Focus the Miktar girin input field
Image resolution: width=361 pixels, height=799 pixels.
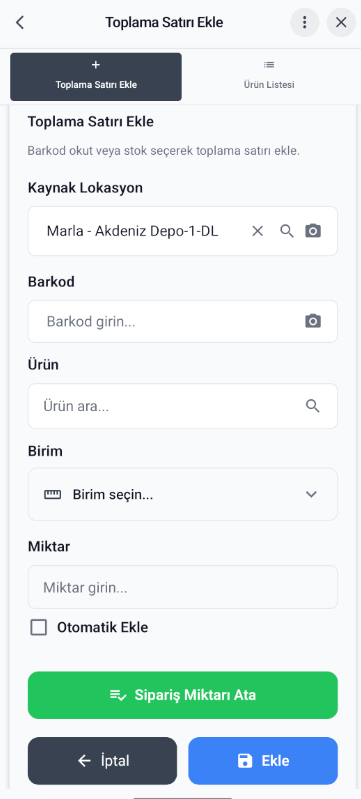[183, 587]
